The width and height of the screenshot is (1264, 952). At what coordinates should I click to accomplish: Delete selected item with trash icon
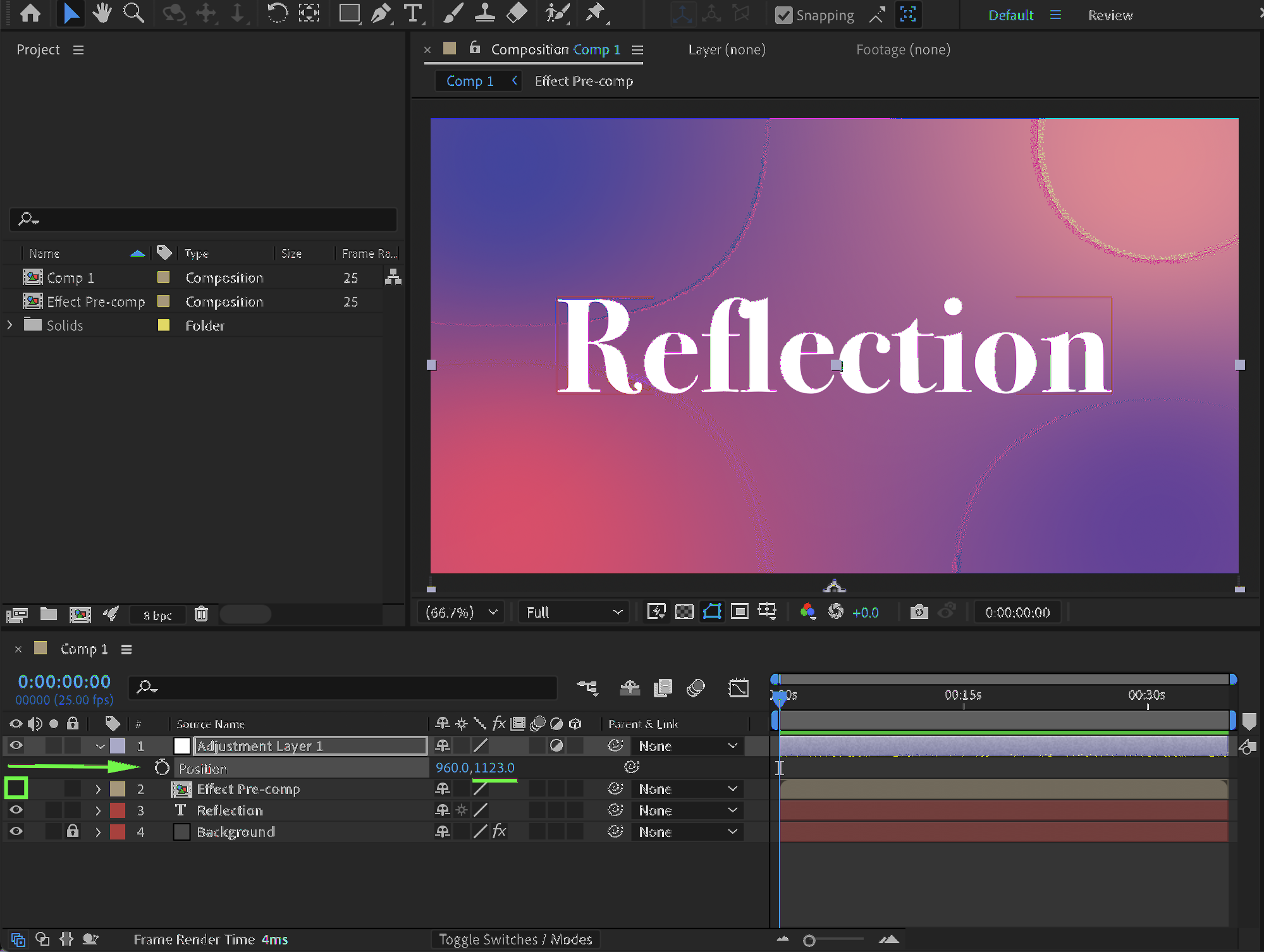coord(201,614)
